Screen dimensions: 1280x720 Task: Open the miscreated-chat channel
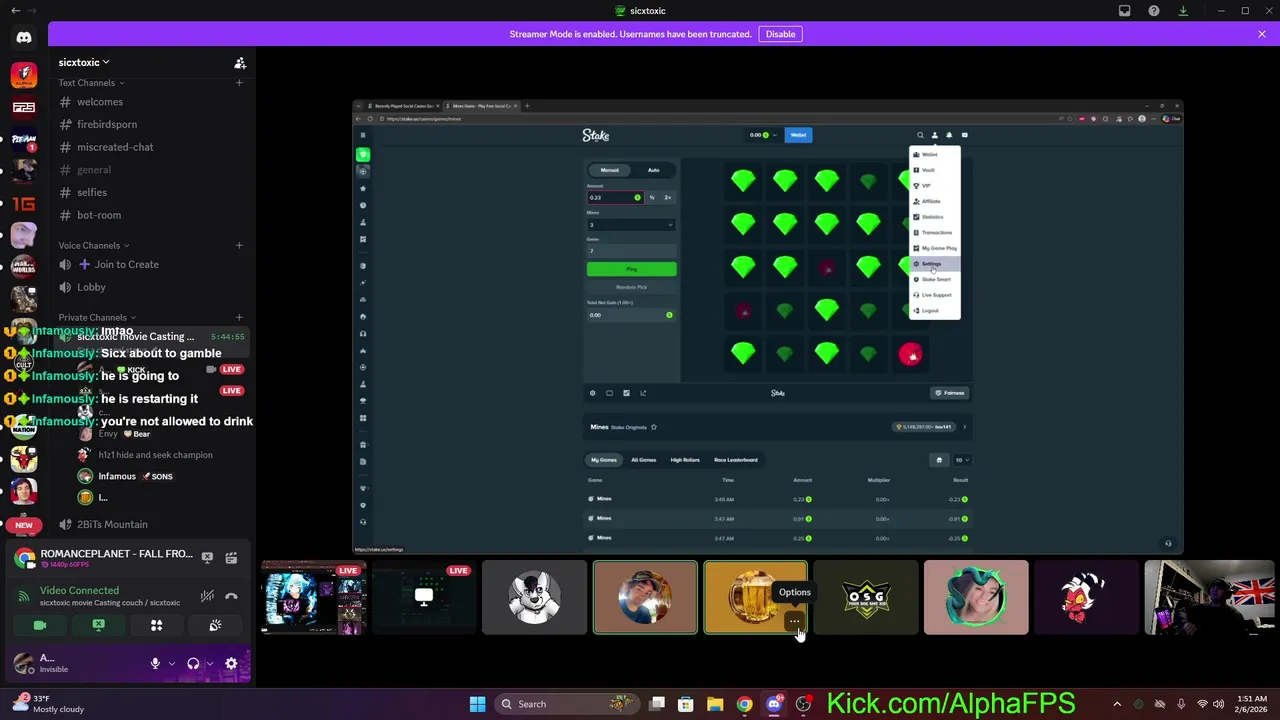pyautogui.click(x=115, y=147)
